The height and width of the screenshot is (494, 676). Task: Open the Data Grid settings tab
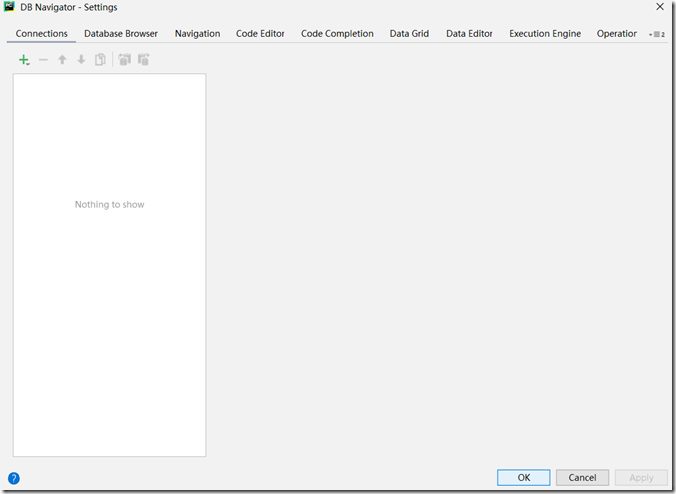[409, 34]
